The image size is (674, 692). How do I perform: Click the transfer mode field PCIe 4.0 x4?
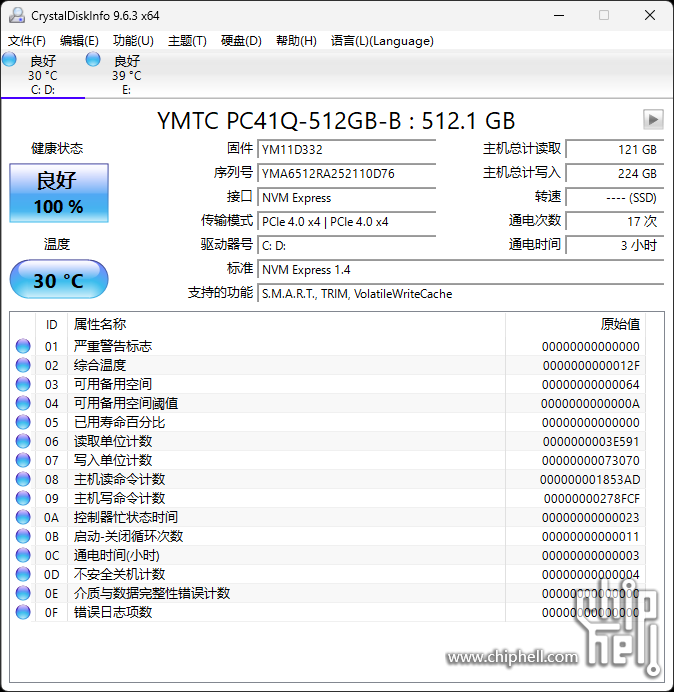point(346,222)
